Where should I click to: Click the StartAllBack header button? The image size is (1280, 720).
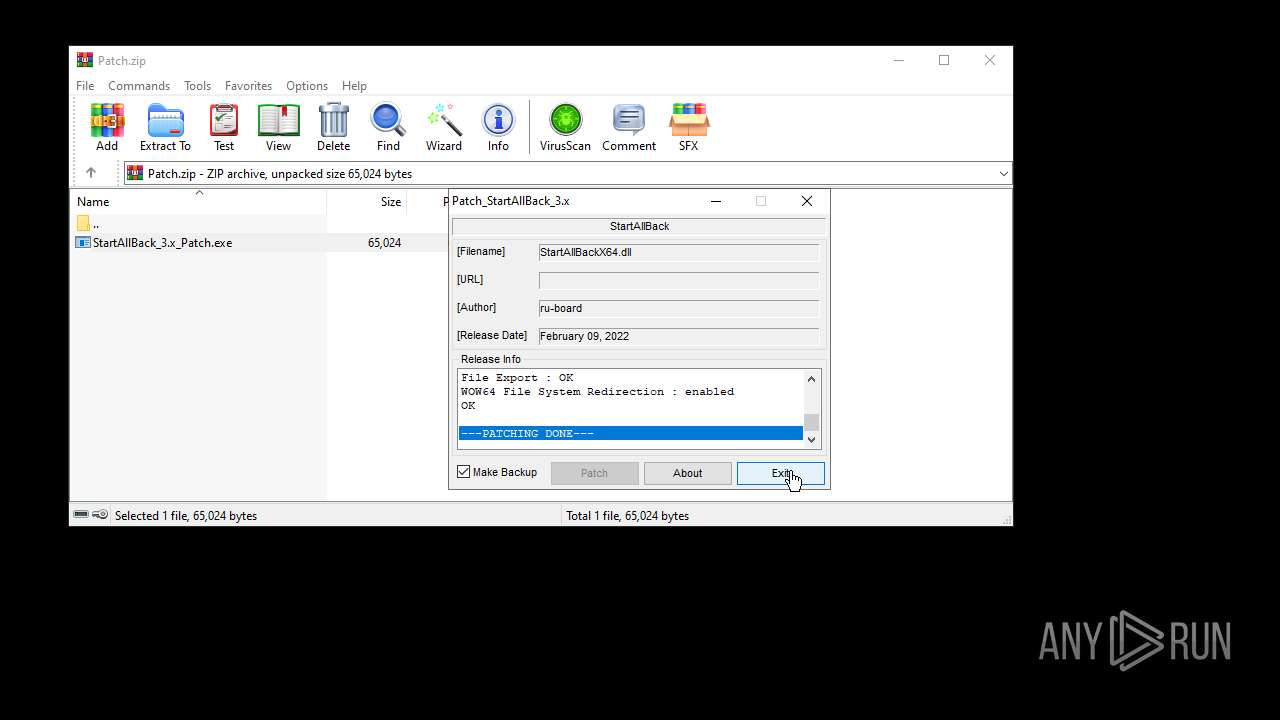639,226
